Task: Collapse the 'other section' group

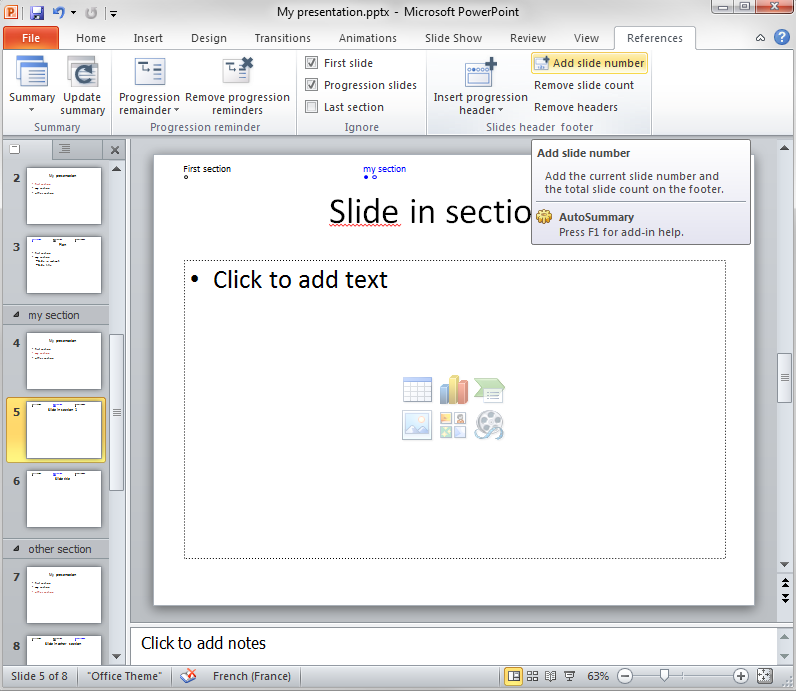Action: coord(16,549)
